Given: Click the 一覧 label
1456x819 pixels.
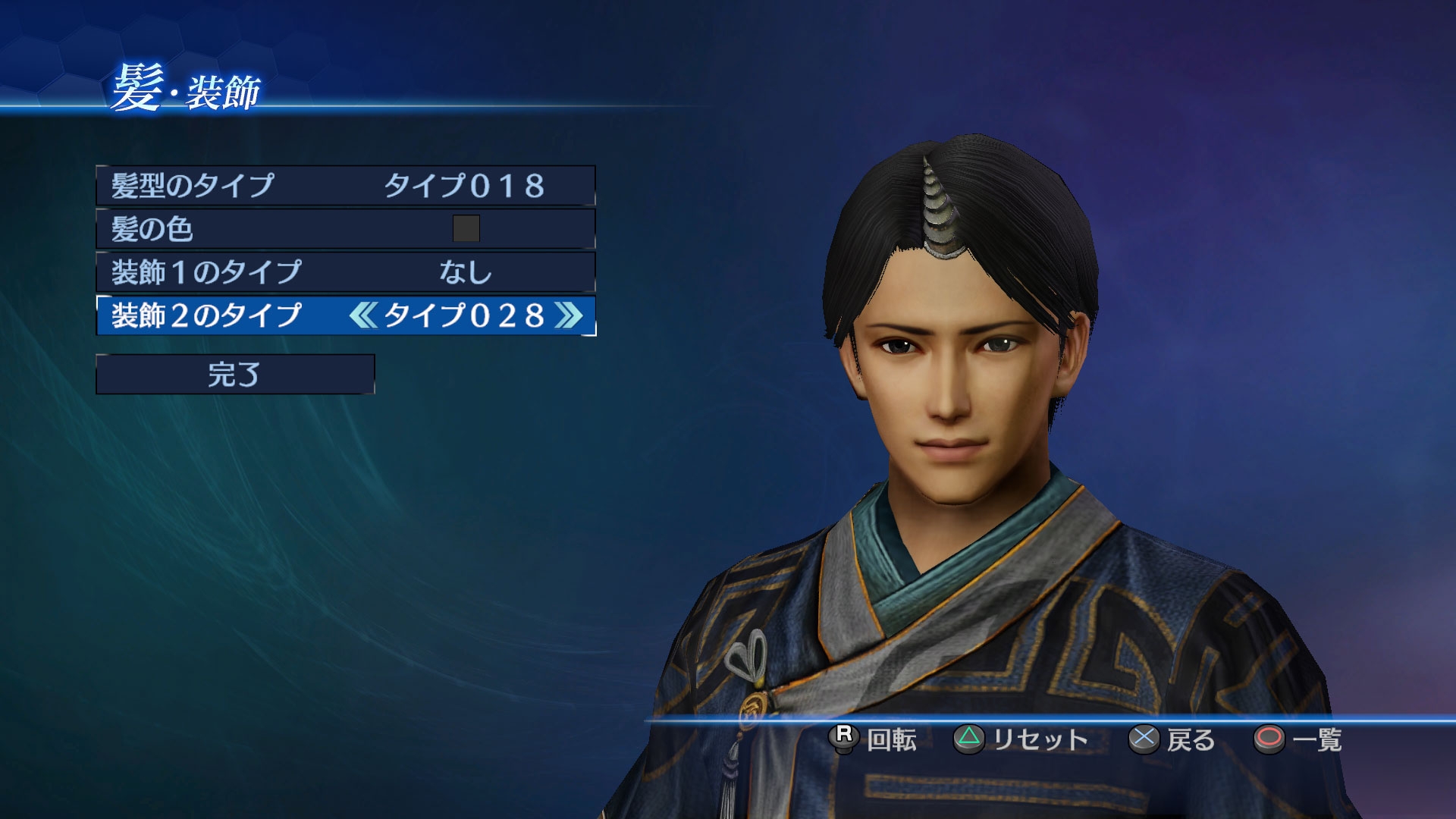Looking at the screenshot, I should click(x=1317, y=739).
